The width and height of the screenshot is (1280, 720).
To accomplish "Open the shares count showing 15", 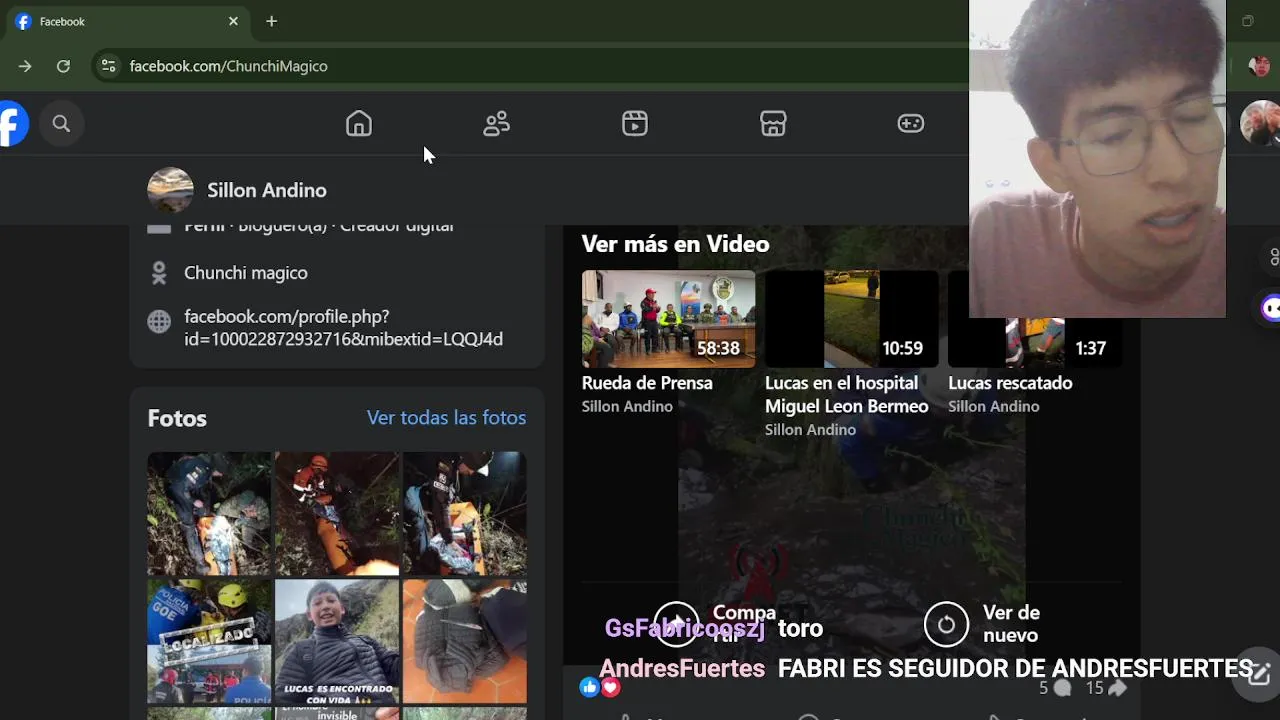I will 1106,688.
